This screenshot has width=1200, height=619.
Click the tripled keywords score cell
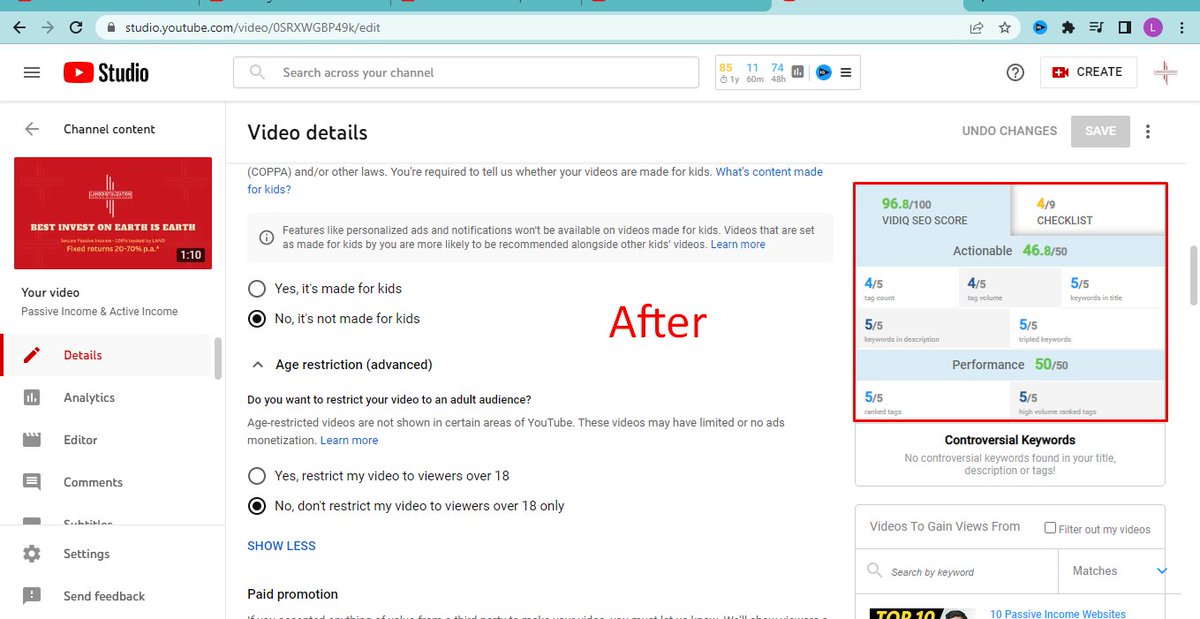pyautogui.click(x=1088, y=329)
